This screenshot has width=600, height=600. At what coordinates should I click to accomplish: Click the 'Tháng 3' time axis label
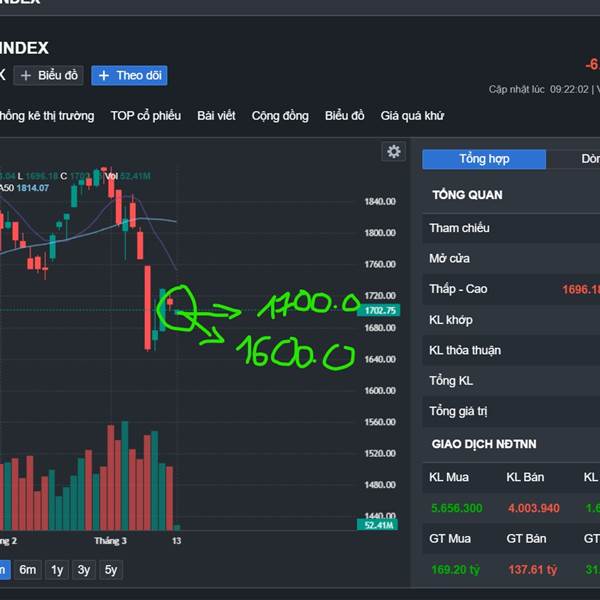[x=111, y=541]
